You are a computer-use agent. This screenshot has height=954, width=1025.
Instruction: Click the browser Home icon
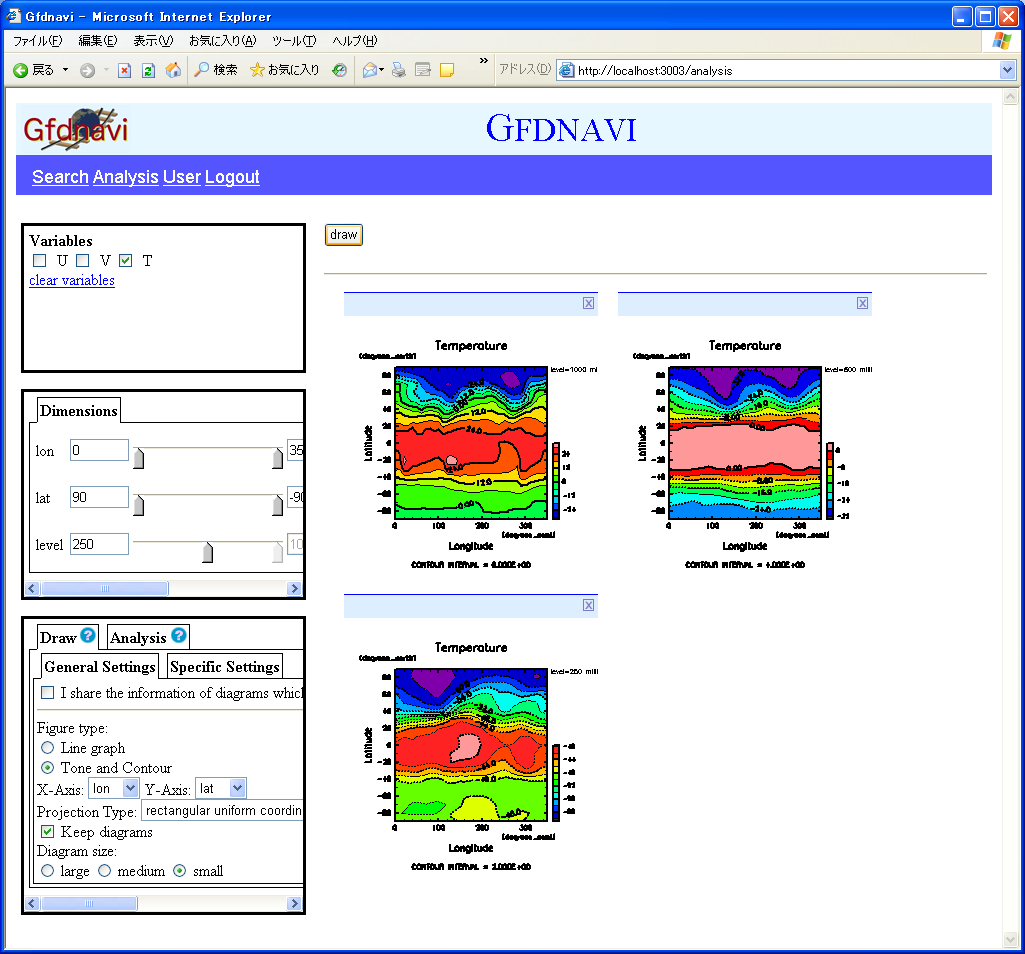tap(173, 70)
